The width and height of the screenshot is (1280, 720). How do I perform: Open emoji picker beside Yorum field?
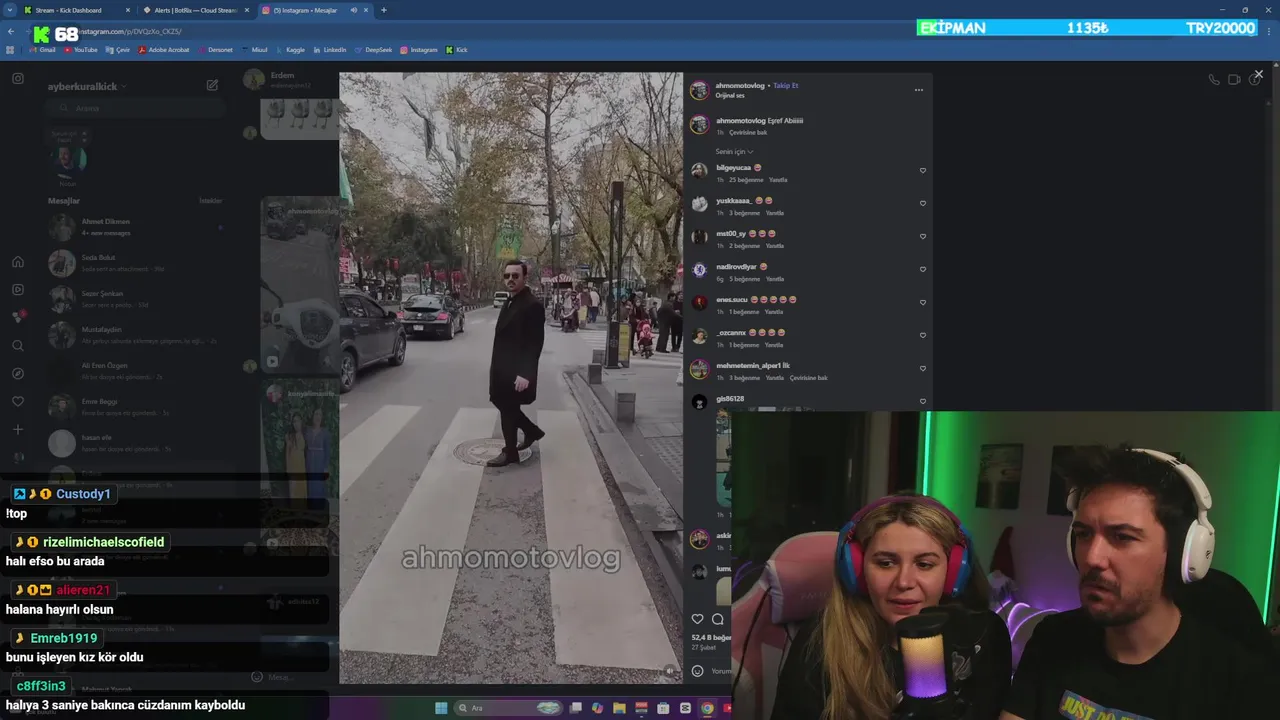click(x=698, y=672)
